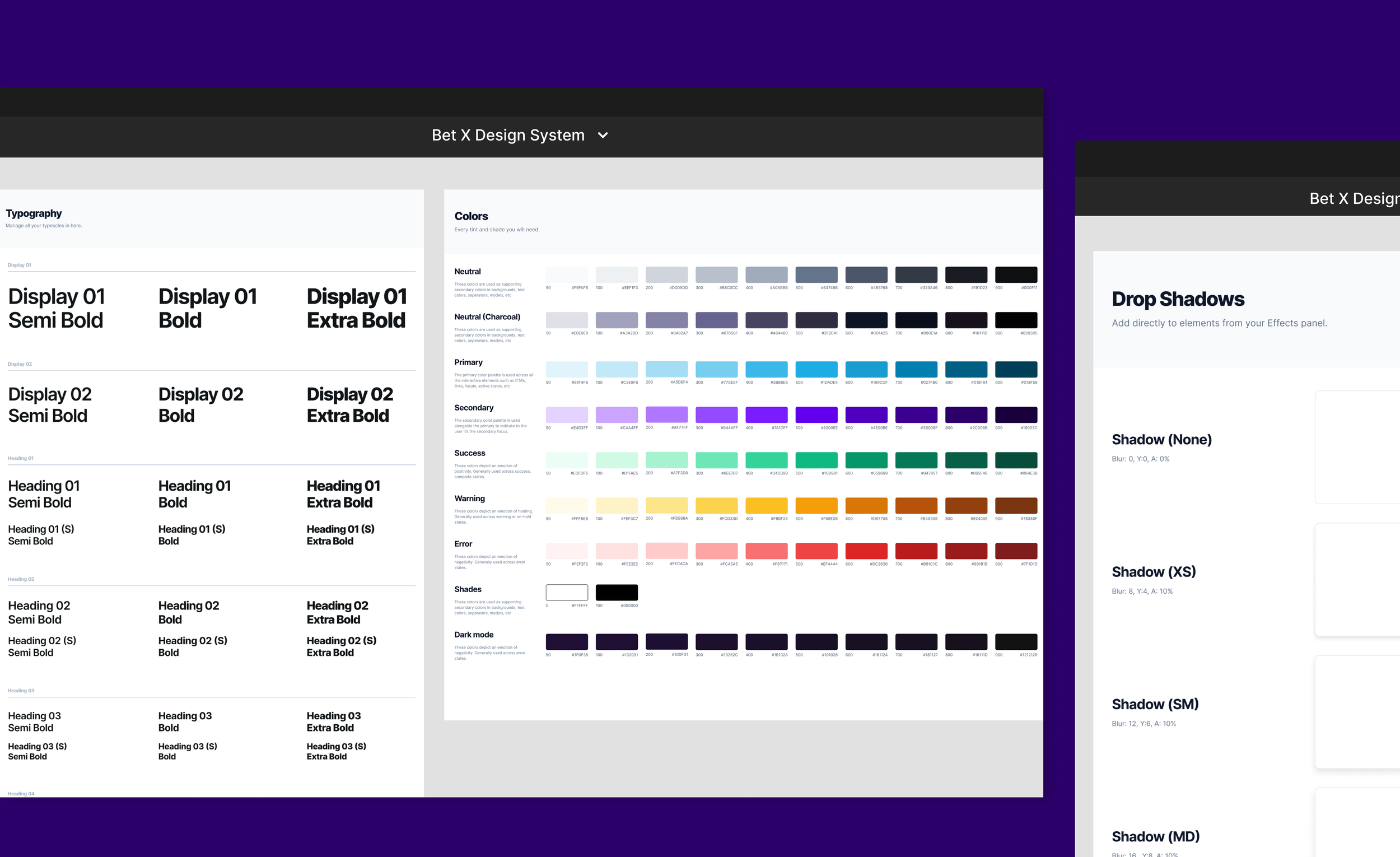The height and width of the screenshot is (857, 1400).
Task: Click the Typography section heading
Action: (x=34, y=213)
